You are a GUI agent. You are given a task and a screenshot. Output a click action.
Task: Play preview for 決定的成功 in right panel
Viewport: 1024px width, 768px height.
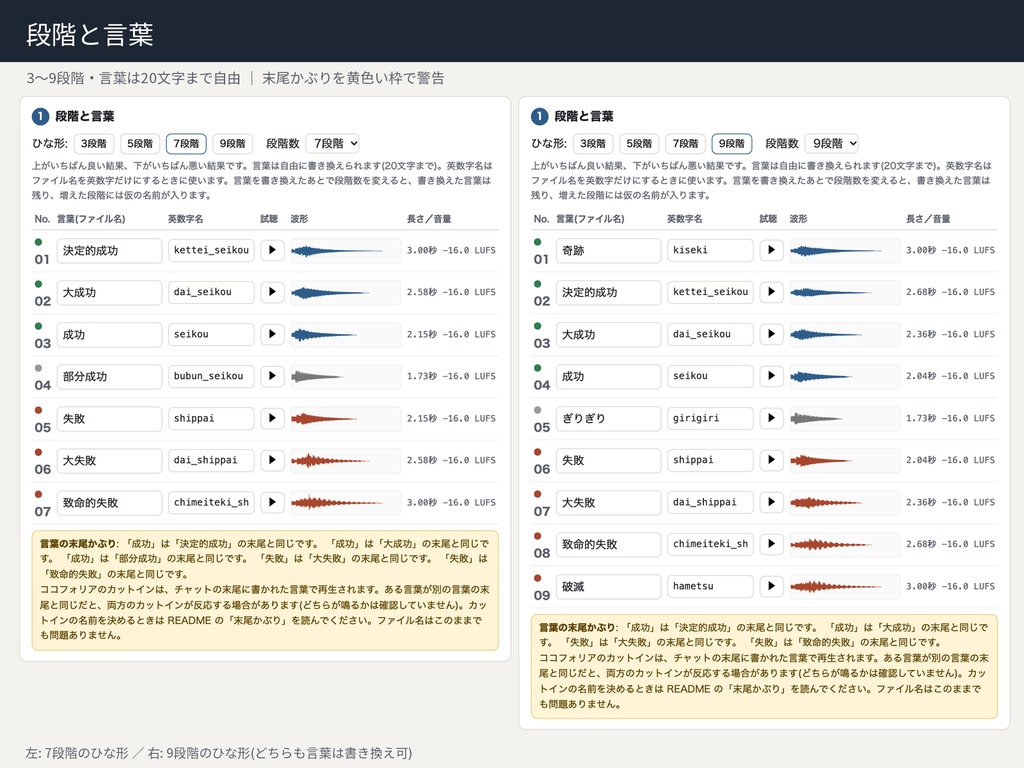(771, 292)
